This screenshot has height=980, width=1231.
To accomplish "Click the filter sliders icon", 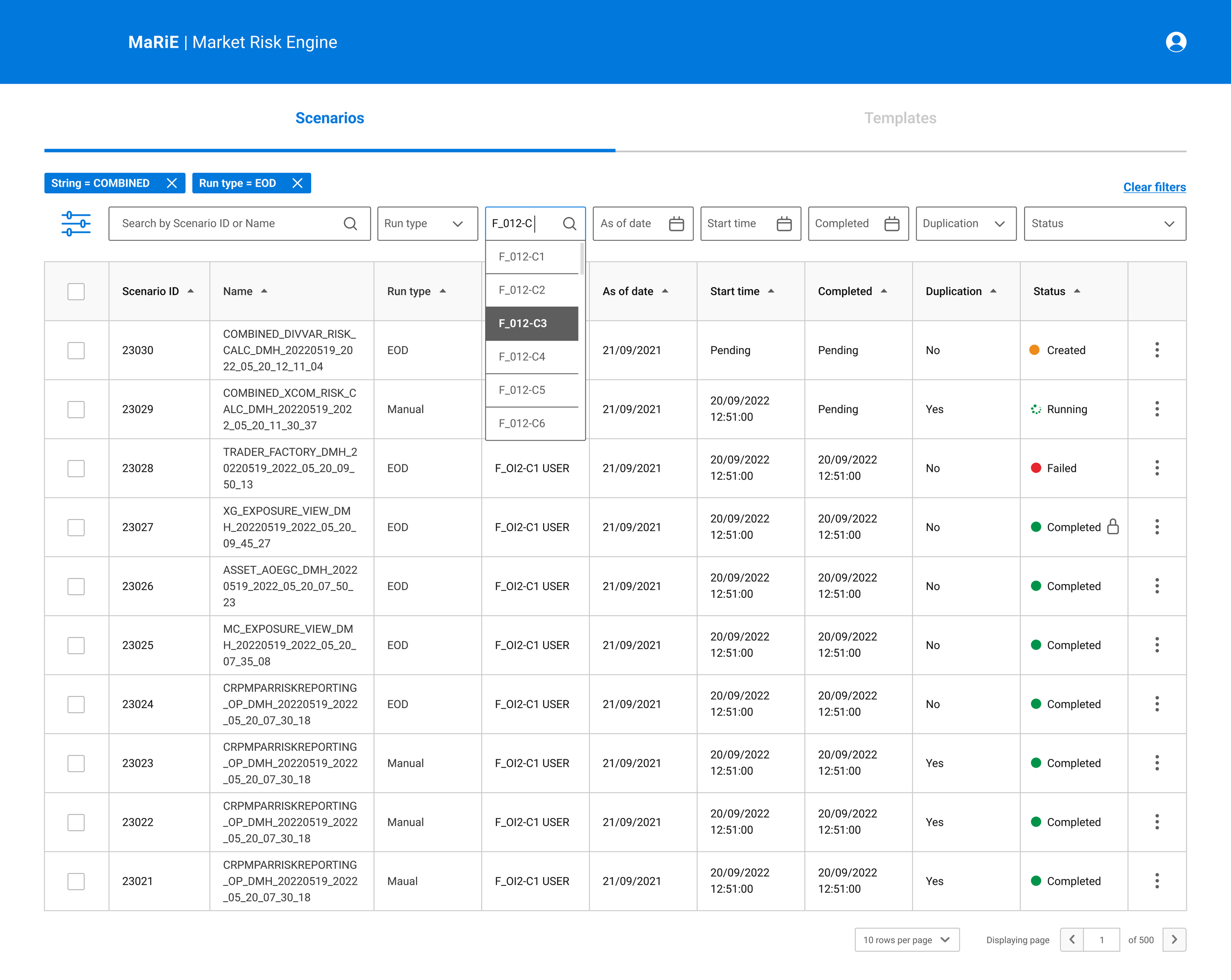I will pyautogui.click(x=76, y=223).
